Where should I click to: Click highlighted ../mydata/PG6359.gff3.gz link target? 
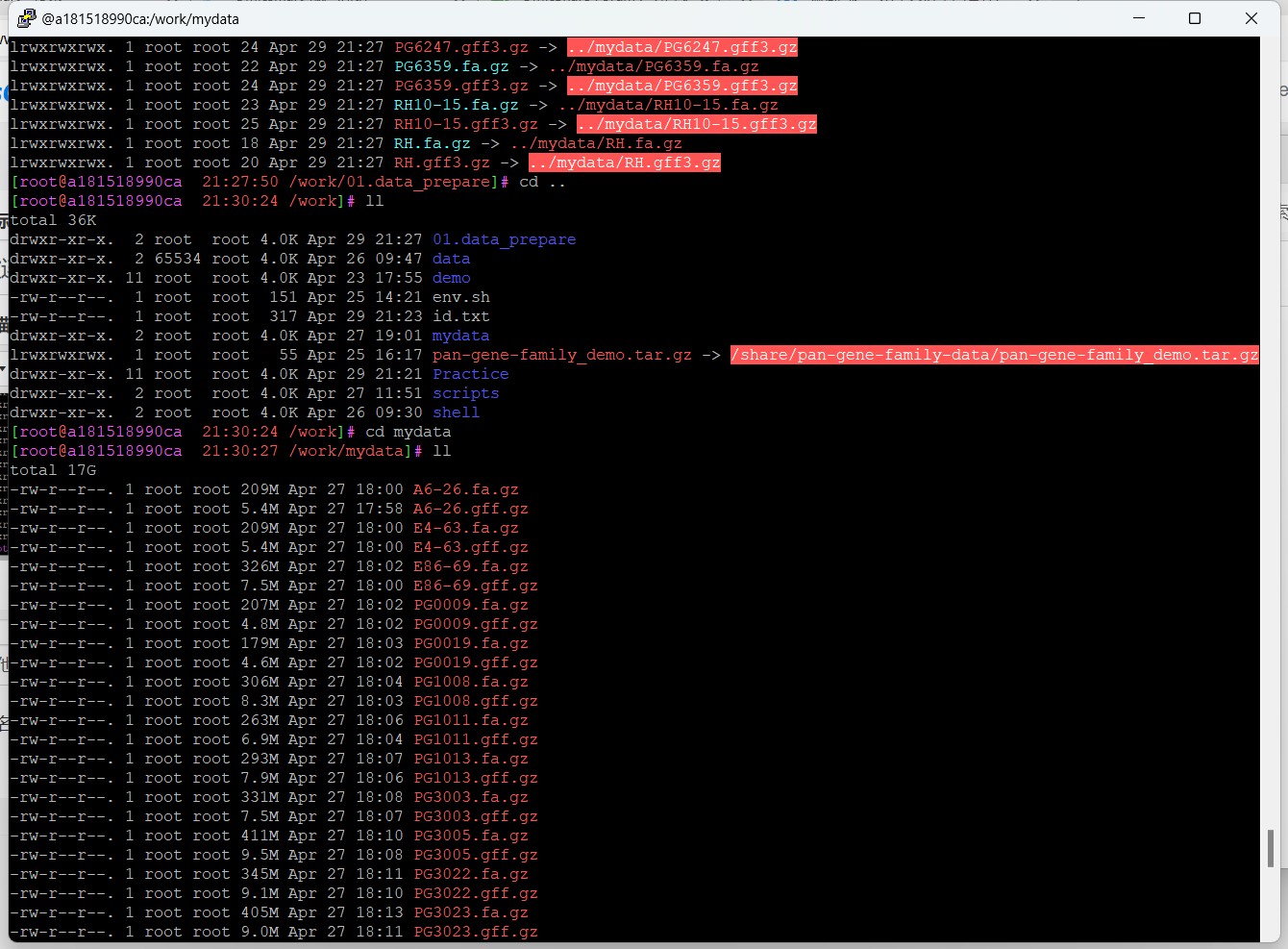681,86
